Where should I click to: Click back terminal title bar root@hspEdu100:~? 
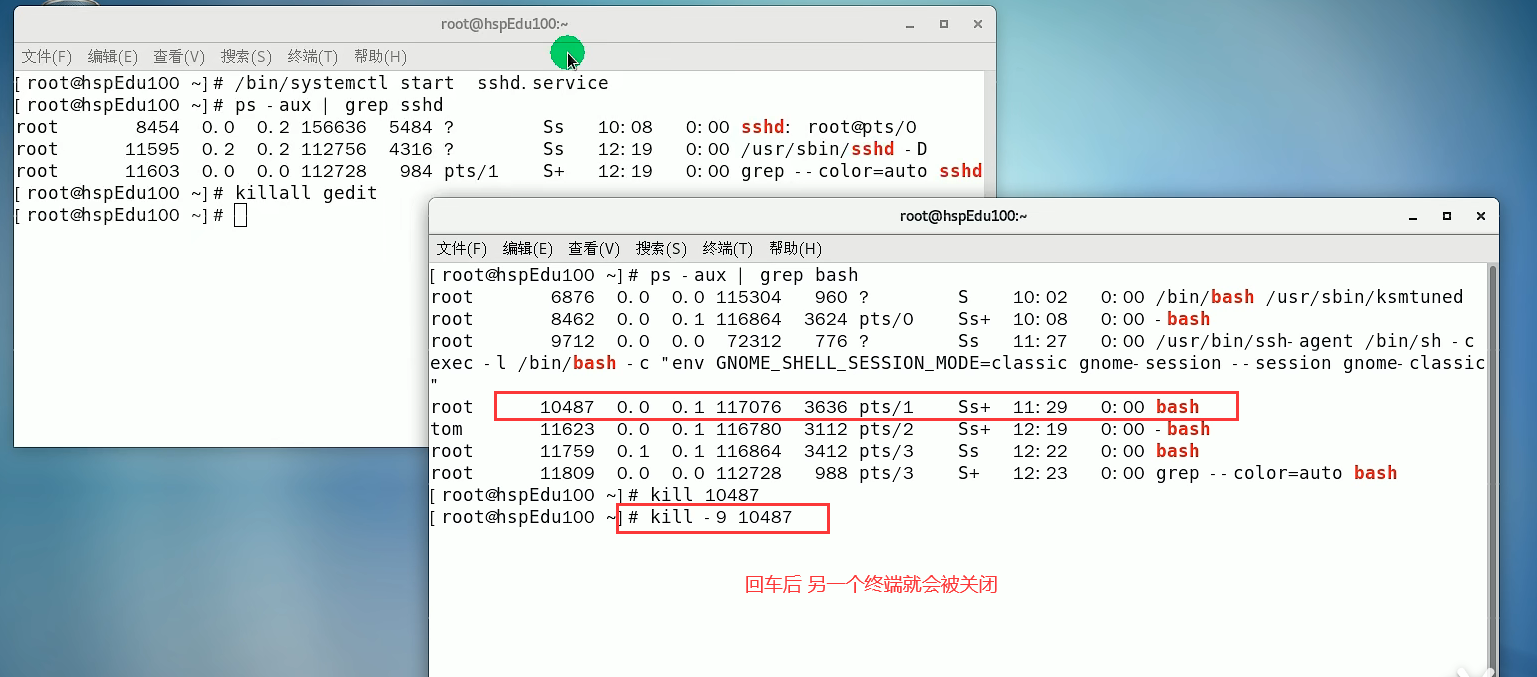[505, 24]
